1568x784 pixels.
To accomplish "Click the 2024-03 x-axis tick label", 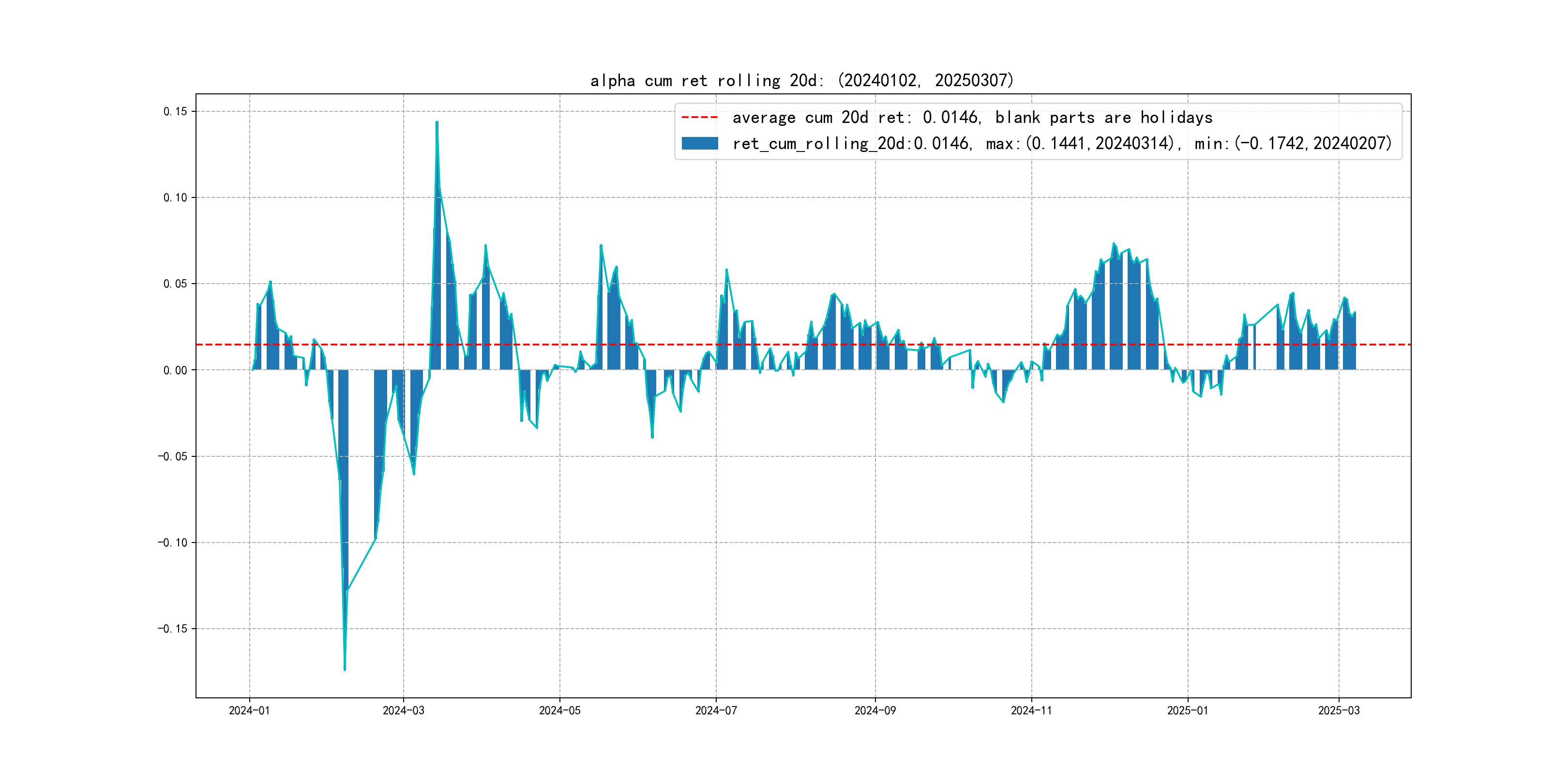I will (x=403, y=710).
